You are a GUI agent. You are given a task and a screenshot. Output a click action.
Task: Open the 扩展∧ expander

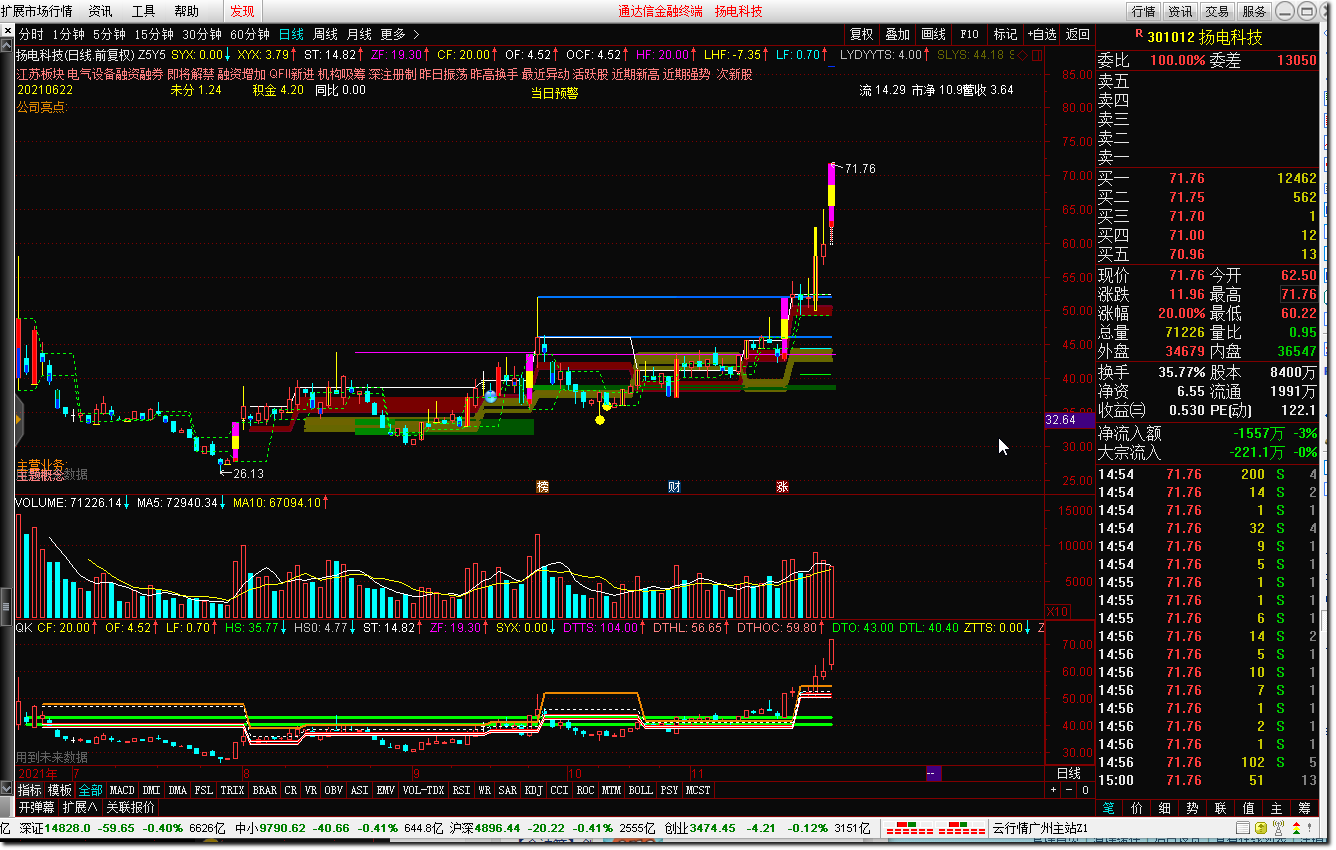80,807
